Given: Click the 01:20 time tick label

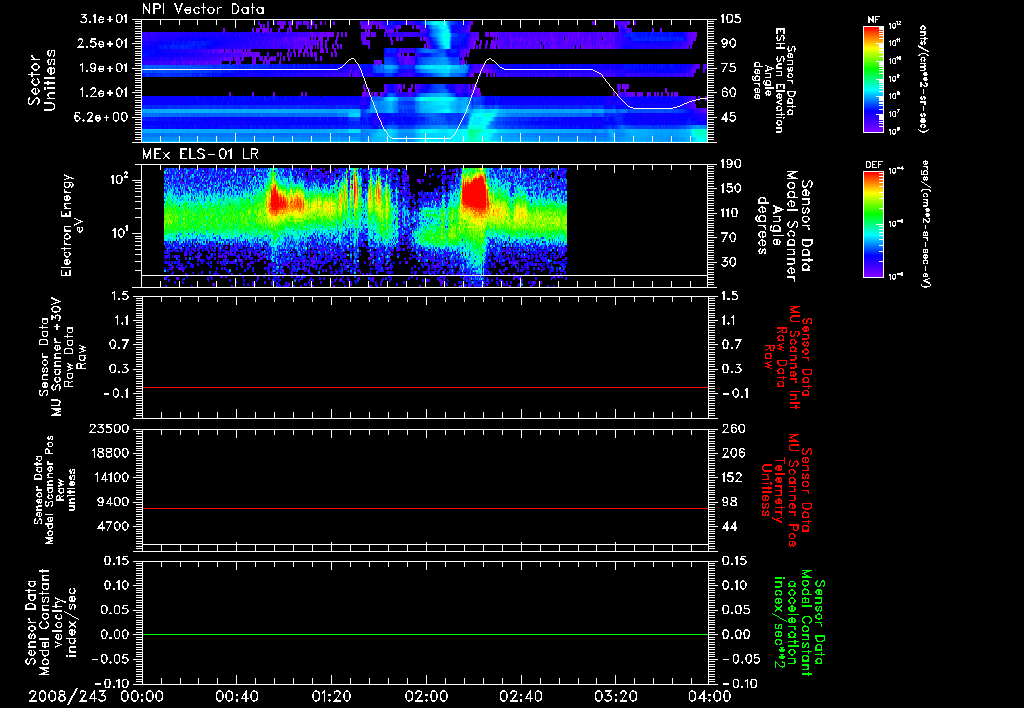Looking at the screenshot, I should pyautogui.click(x=331, y=696).
